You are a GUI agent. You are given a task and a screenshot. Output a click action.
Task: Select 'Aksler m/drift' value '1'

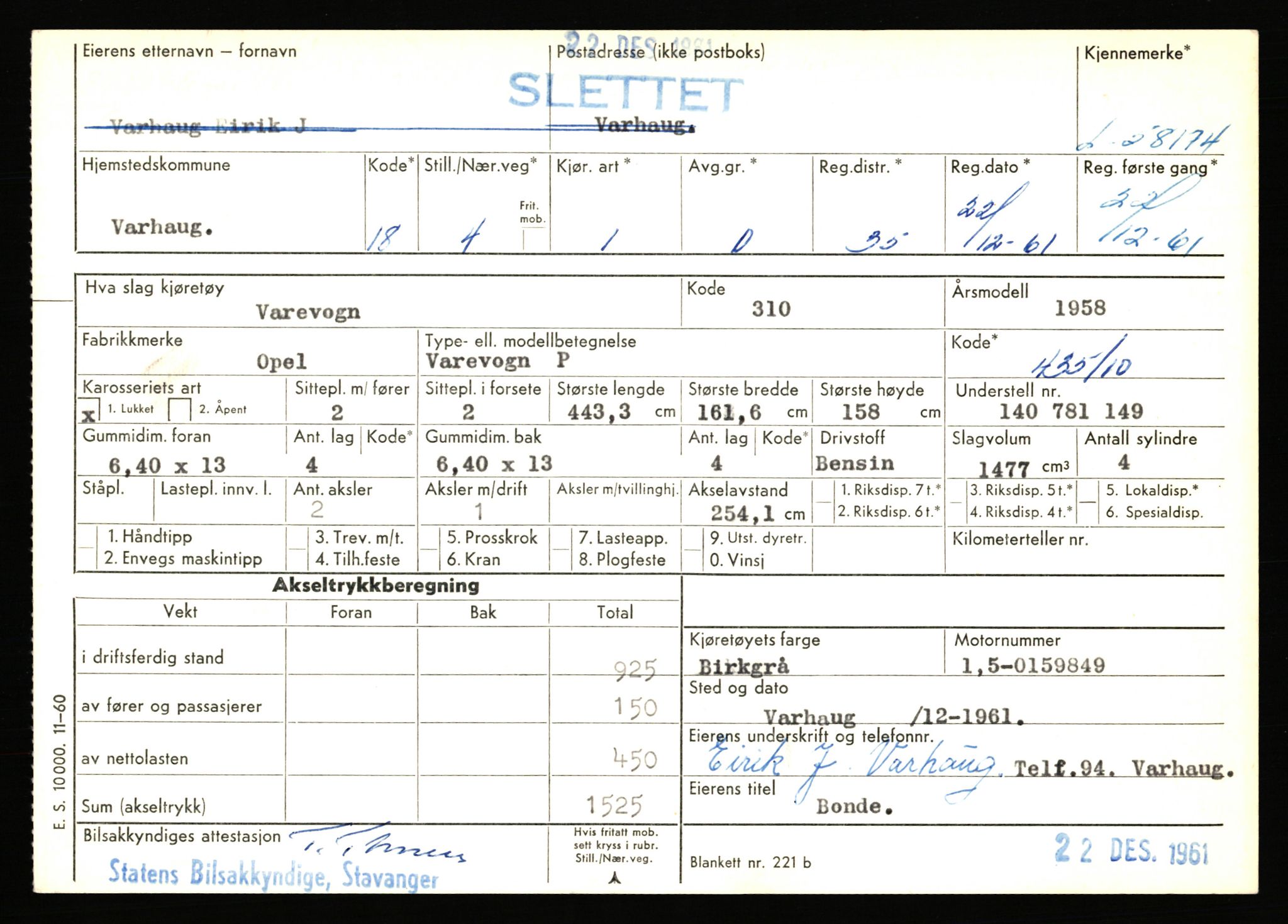(479, 511)
